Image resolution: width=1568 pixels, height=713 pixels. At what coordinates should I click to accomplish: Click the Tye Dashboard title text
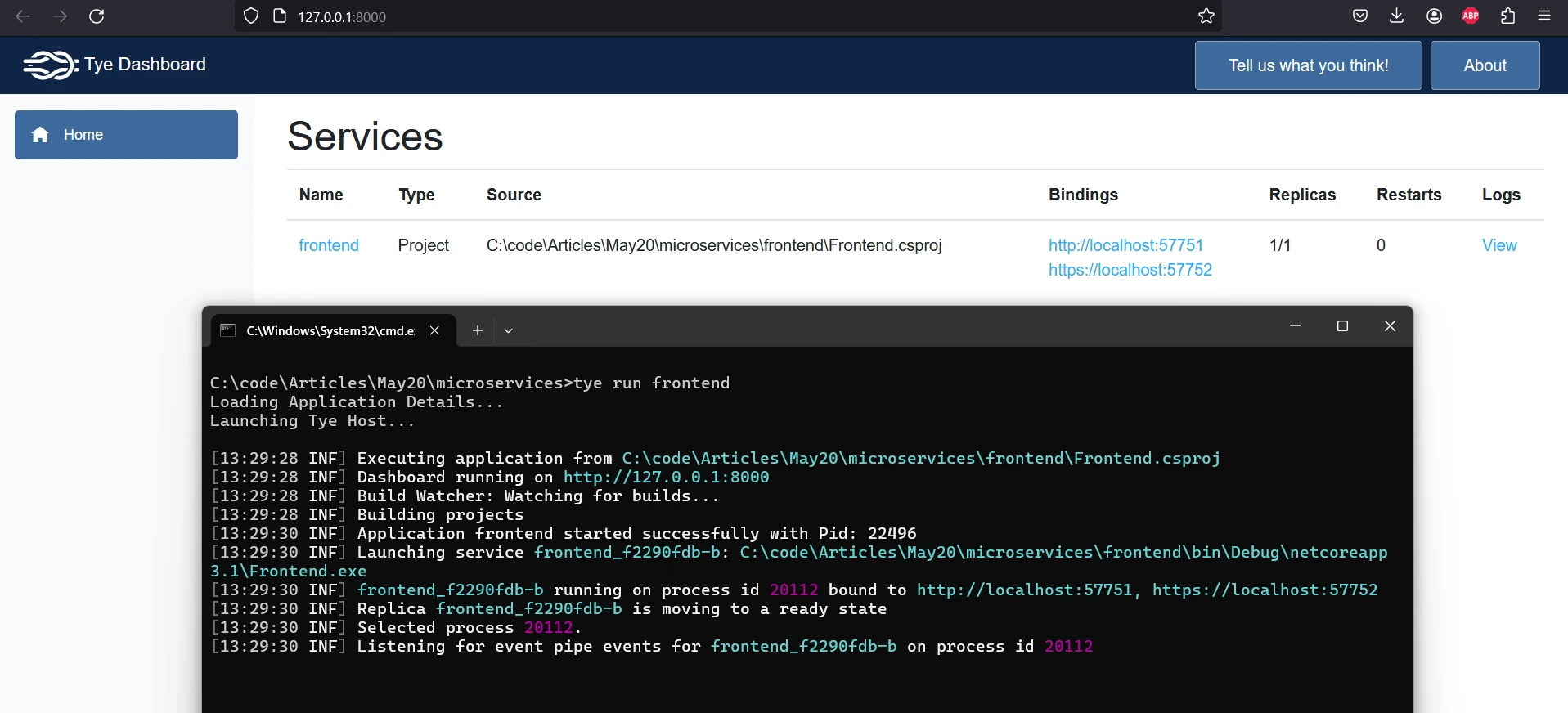(145, 65)
